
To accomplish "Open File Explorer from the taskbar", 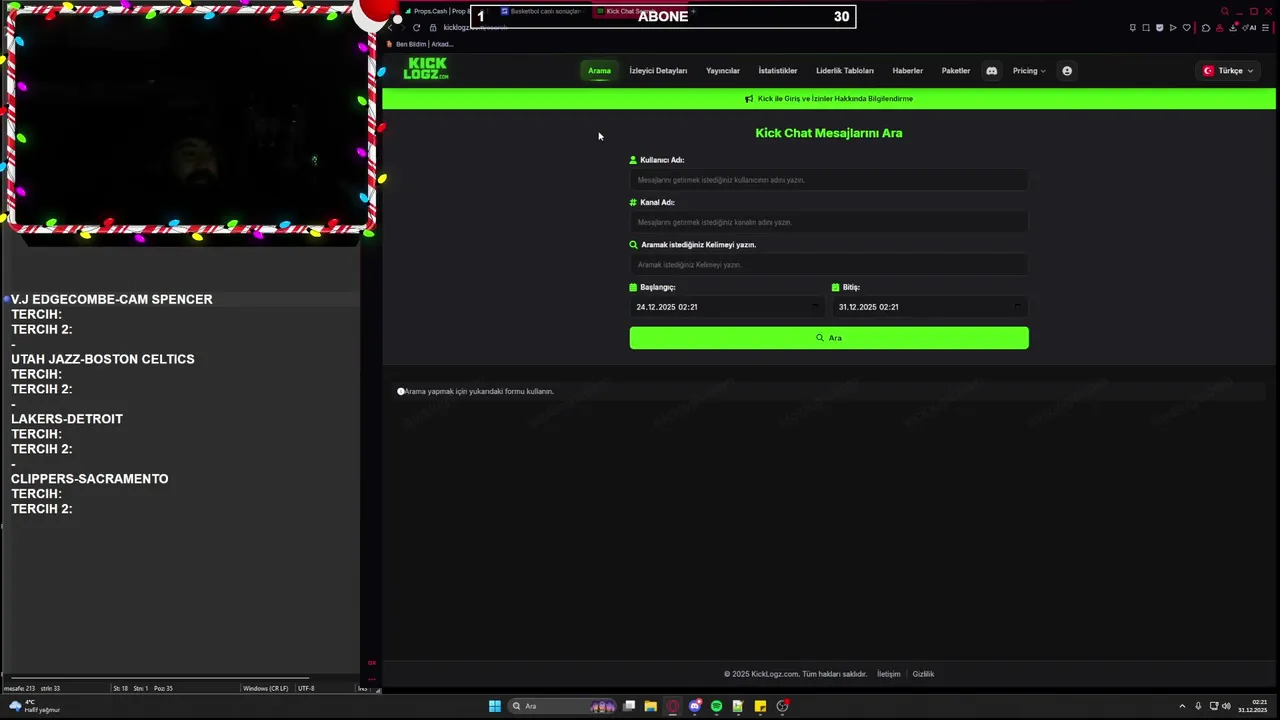I will 651,706.
